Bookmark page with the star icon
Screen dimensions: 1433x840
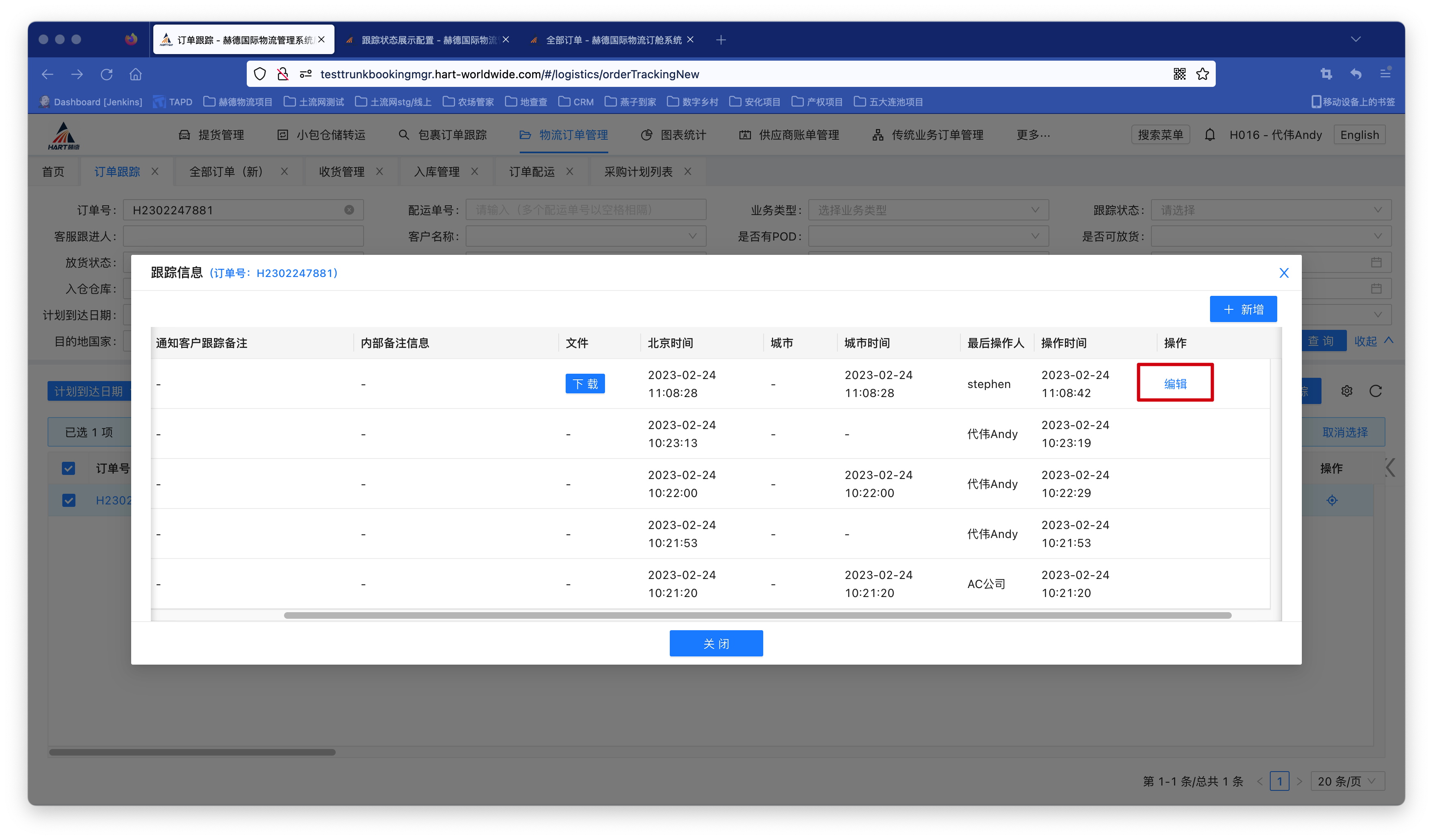pos(1202,74)
